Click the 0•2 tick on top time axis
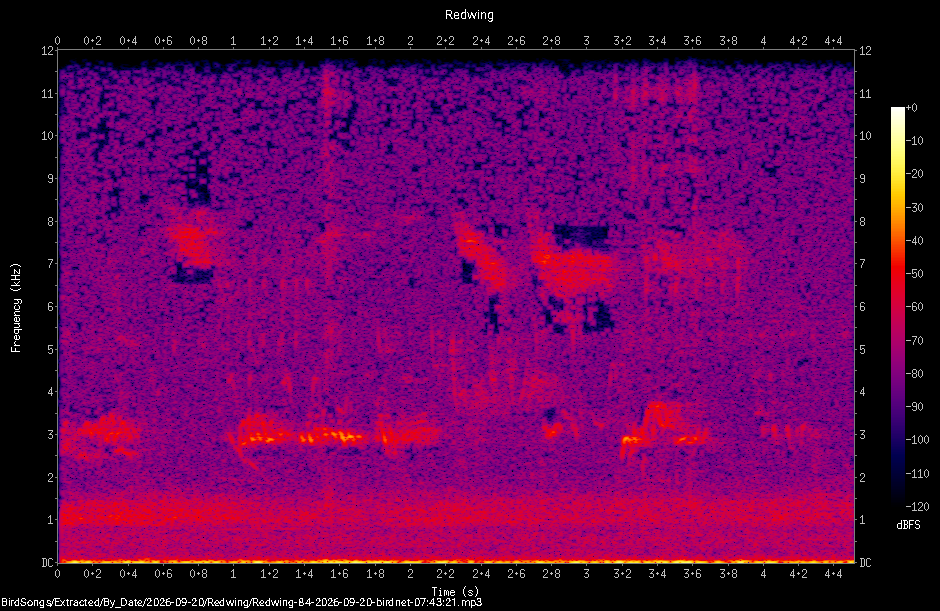The image size is (940, 611). (x=92, y=41)
